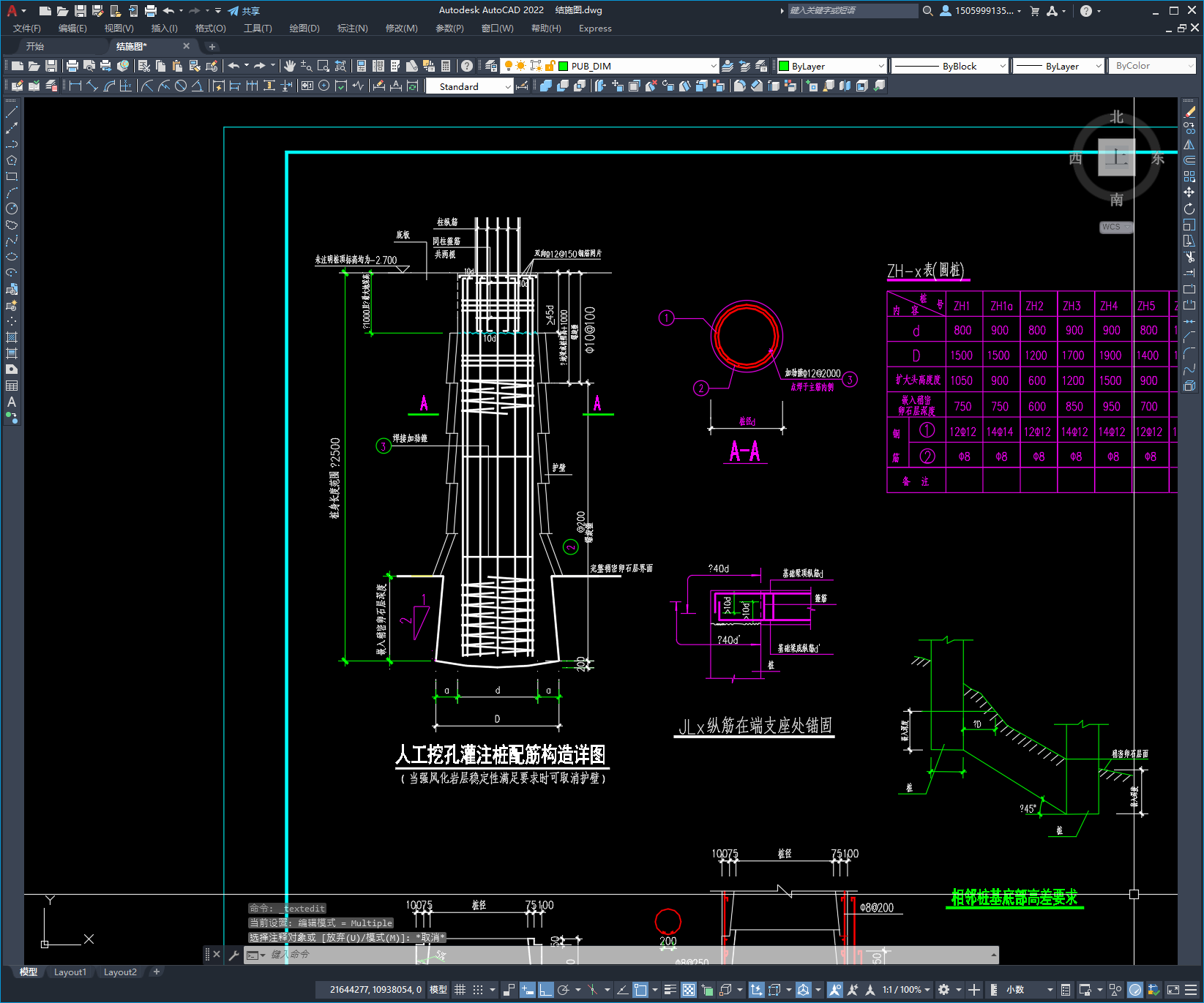1204x1003 pixels.
Task: Toggle annotation visibility in status bar
Action: (835, 990)
